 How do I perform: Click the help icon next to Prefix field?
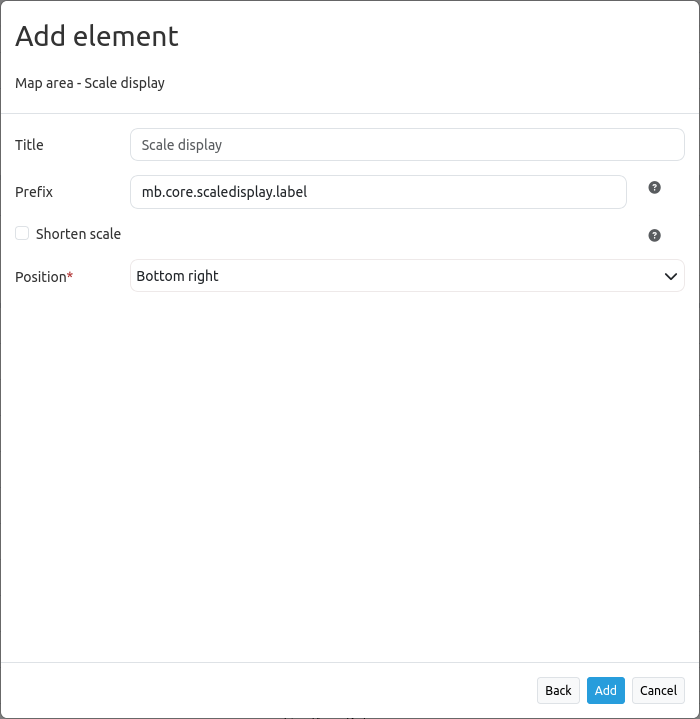pos(654,187)
